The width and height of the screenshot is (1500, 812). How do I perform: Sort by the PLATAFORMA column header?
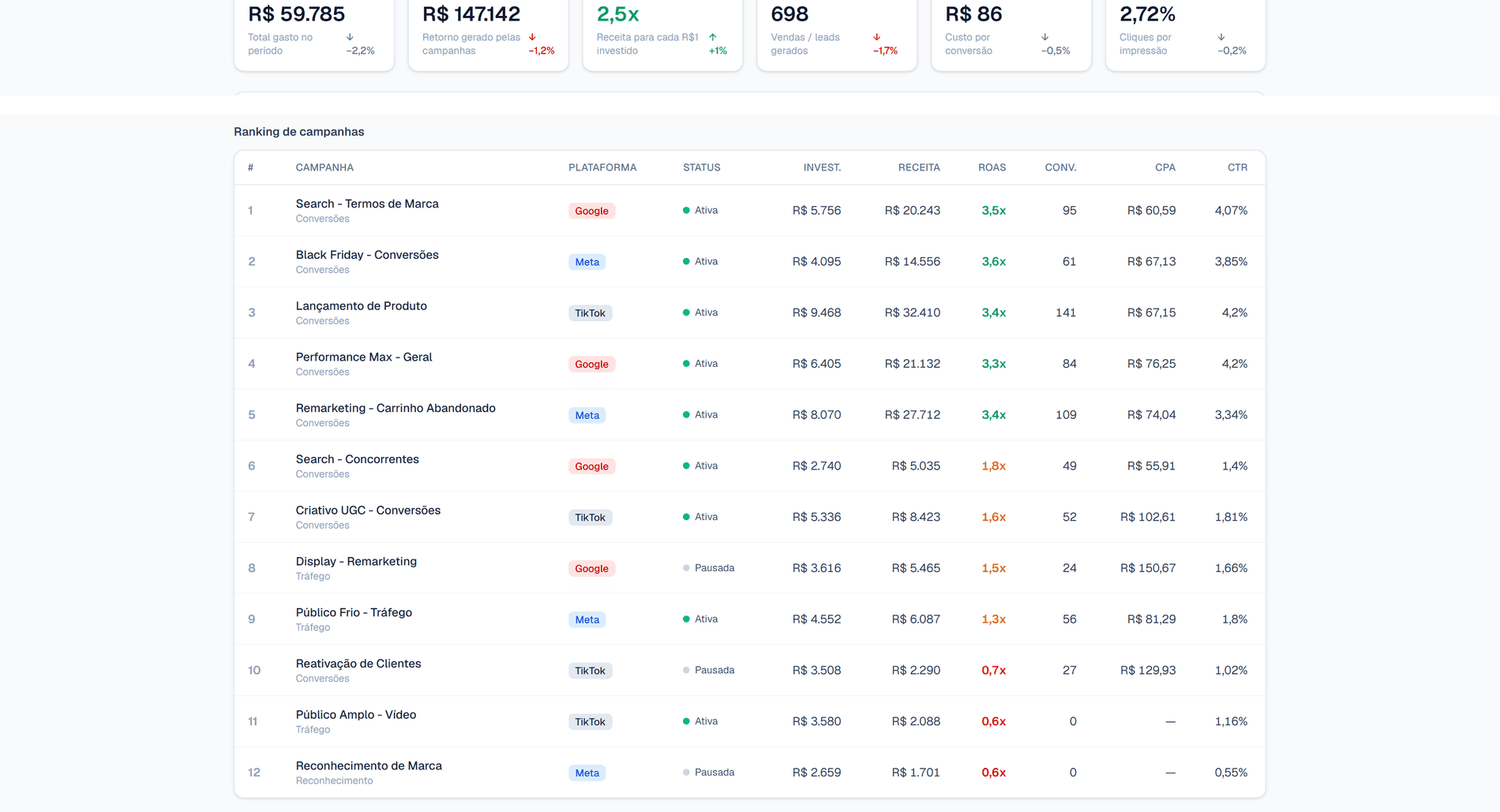pos(602,167)
